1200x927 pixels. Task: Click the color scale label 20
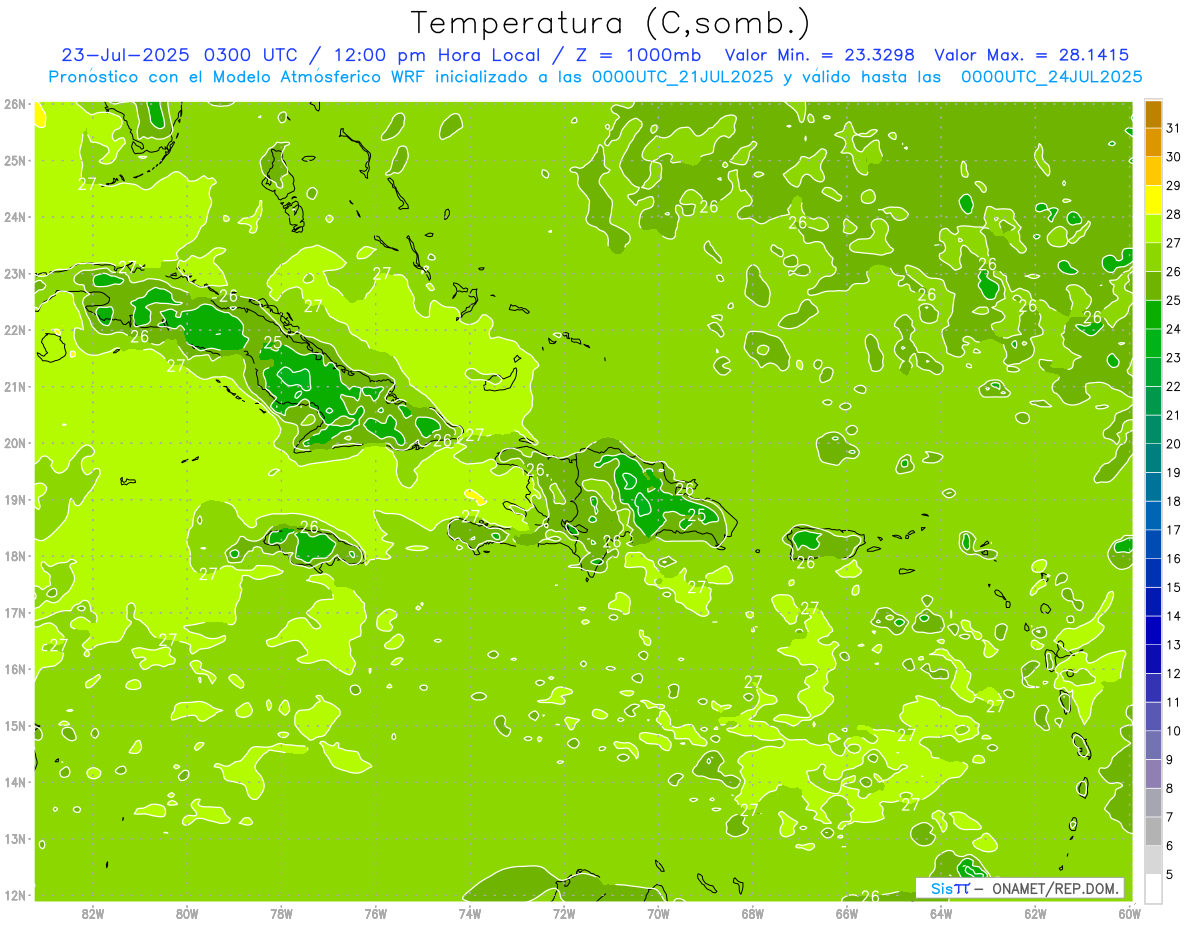[x=1174, y=444]
